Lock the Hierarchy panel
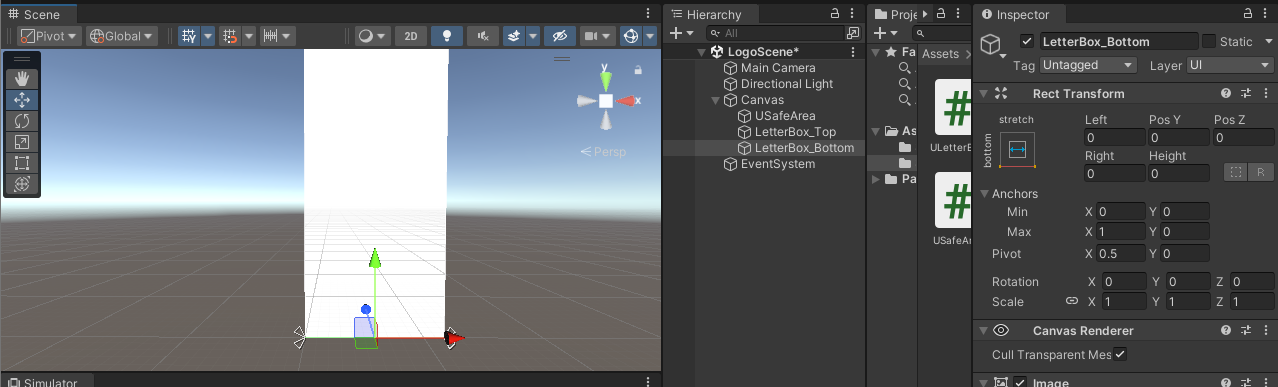1278x387 pixels. click(836, 14)
